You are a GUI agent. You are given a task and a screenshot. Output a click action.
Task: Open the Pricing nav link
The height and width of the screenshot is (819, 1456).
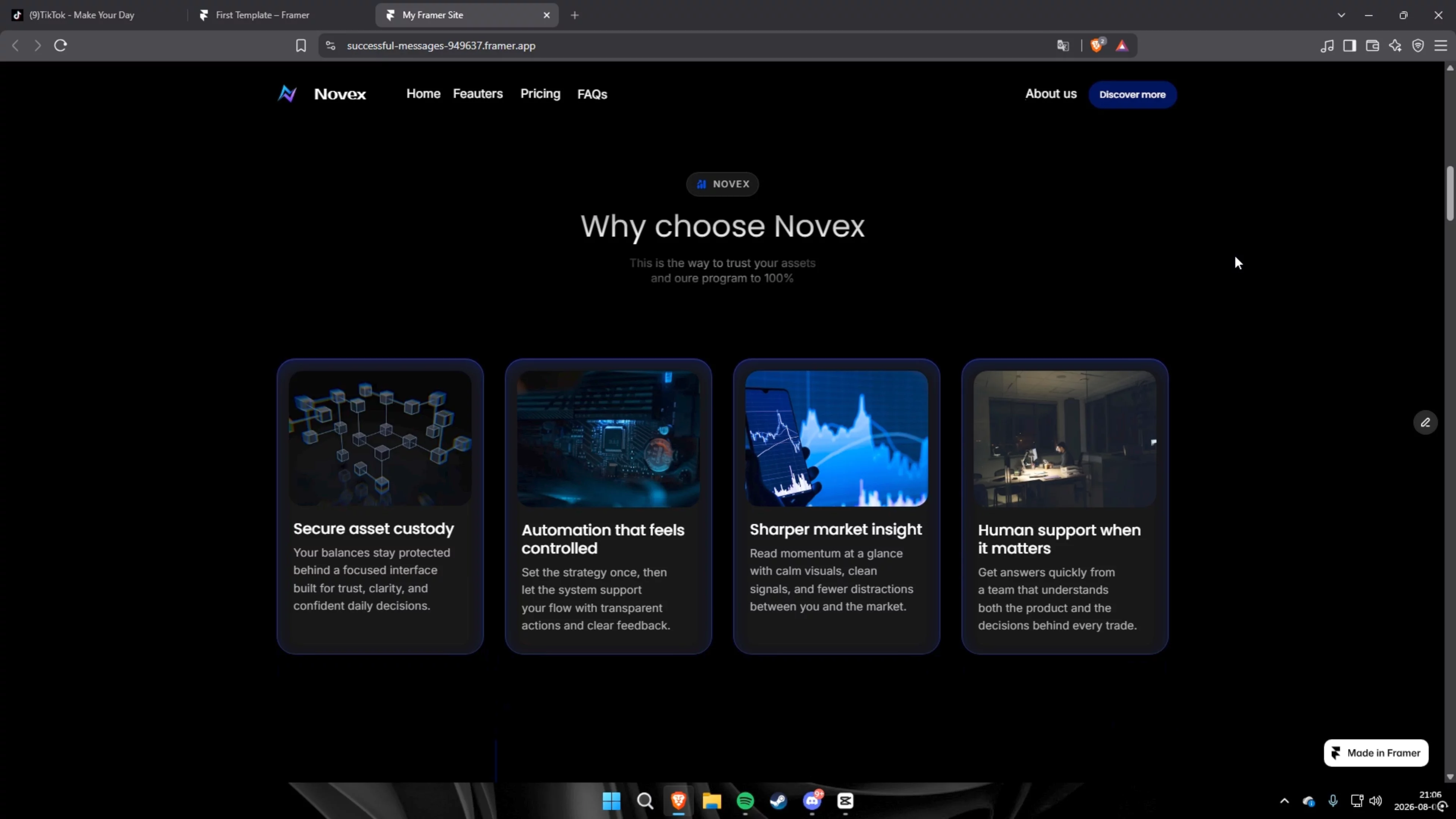coord(540,94)
